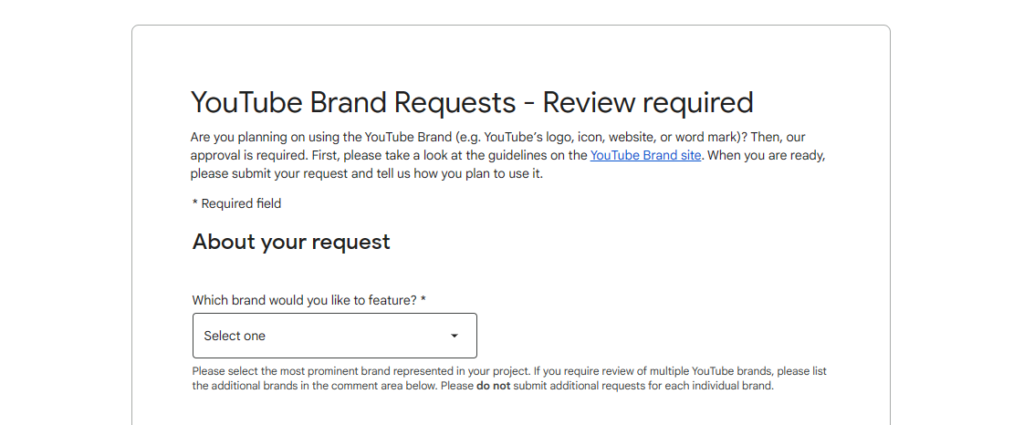
Task: Focus the brand selection combo box field
Action: tap(334, 336)
